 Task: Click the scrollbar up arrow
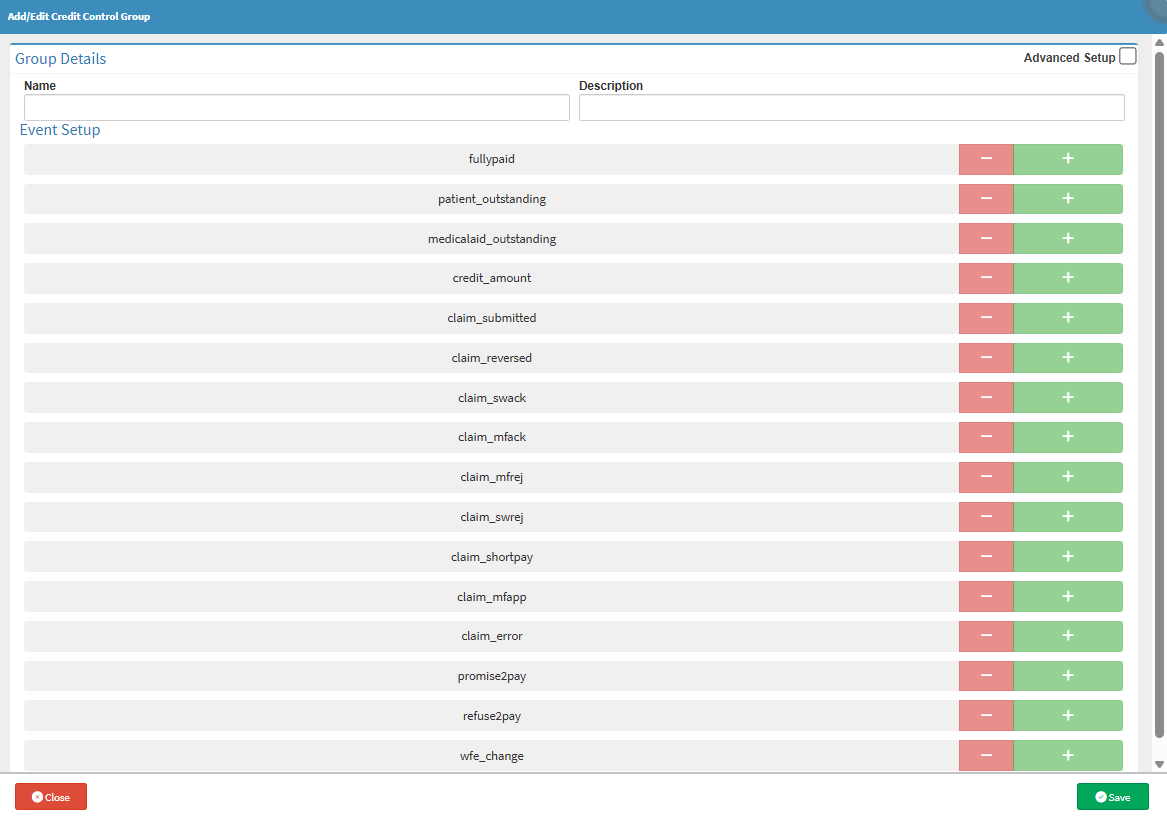(x=1159, y=42)
